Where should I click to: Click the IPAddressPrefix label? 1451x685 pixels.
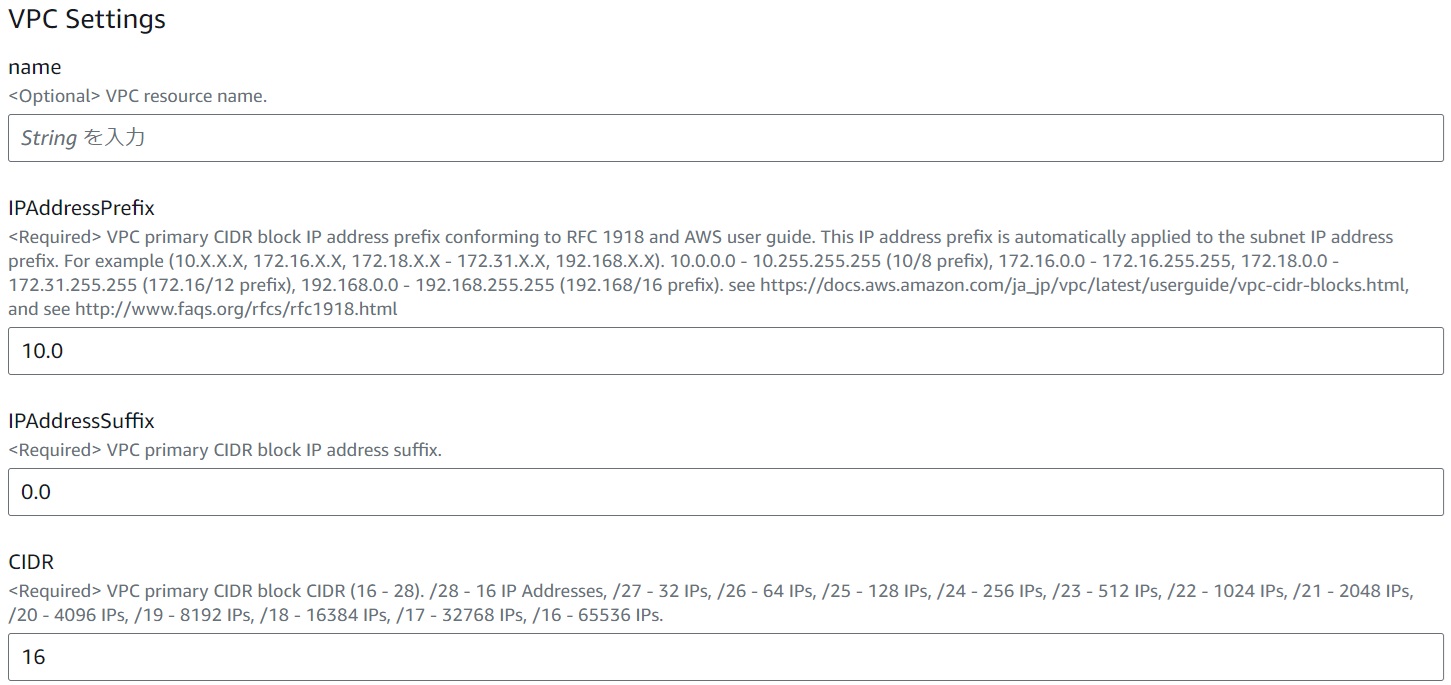point(81,208)
